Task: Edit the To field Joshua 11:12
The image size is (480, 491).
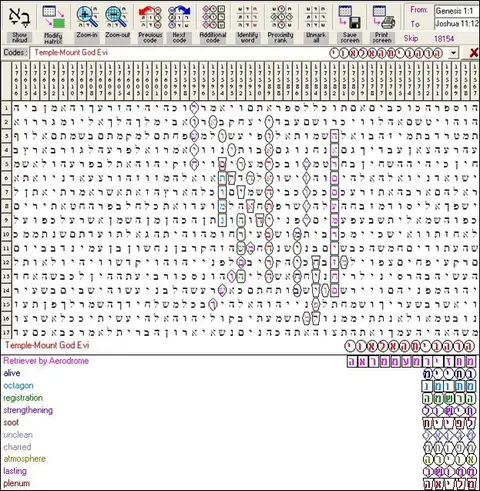Action: click(x=457, y=24)
